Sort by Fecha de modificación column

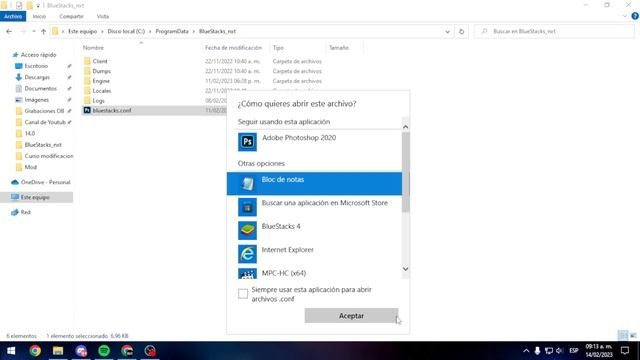pos(233,48)
